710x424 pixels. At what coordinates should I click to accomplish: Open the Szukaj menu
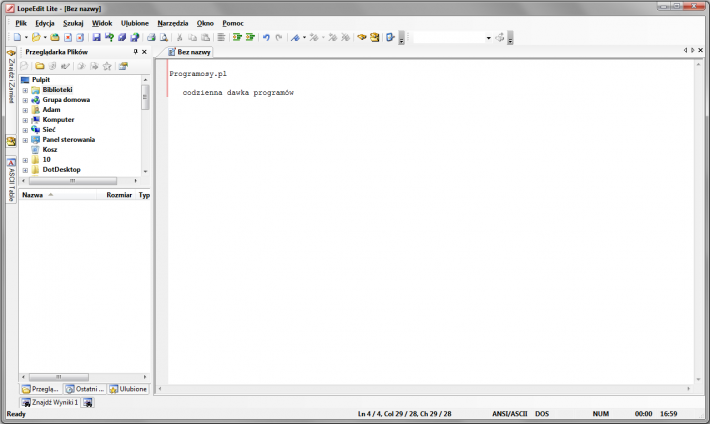(x=73, y=23)
